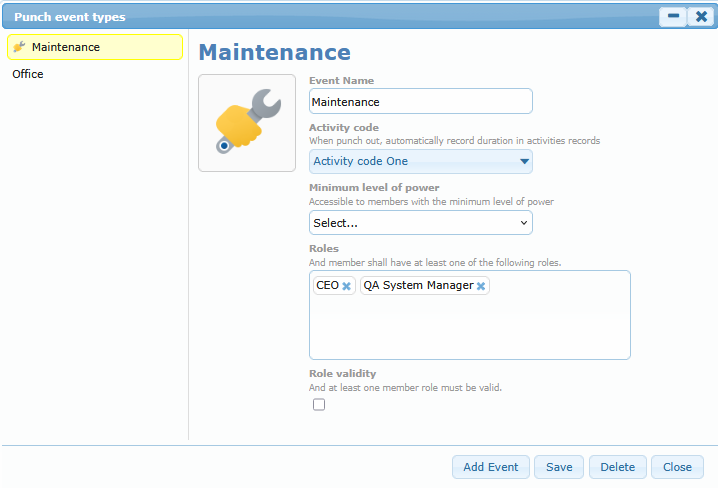
Task: Remove the CEO role tag
Action: [347, 286]
